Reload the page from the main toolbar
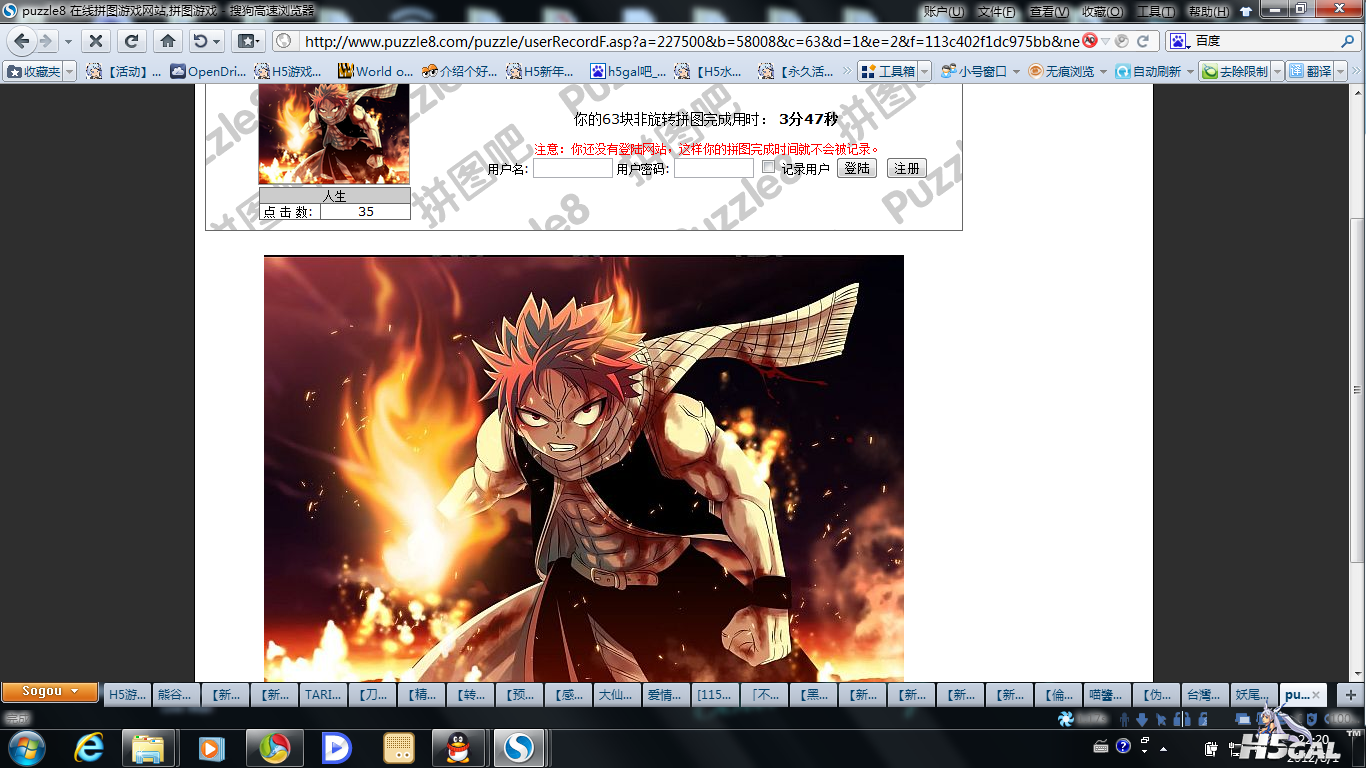This screenshot has height=768, width=1366. pos(131,41)
